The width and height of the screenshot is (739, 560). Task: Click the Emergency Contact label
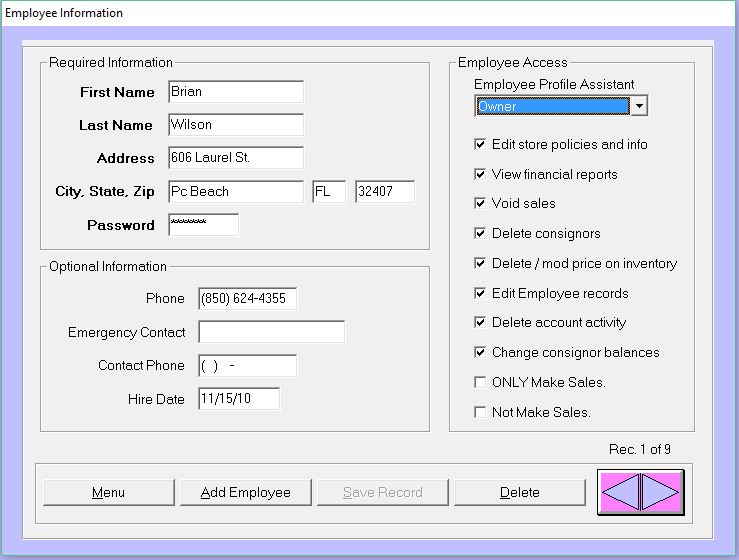click(x=127, y=333)
